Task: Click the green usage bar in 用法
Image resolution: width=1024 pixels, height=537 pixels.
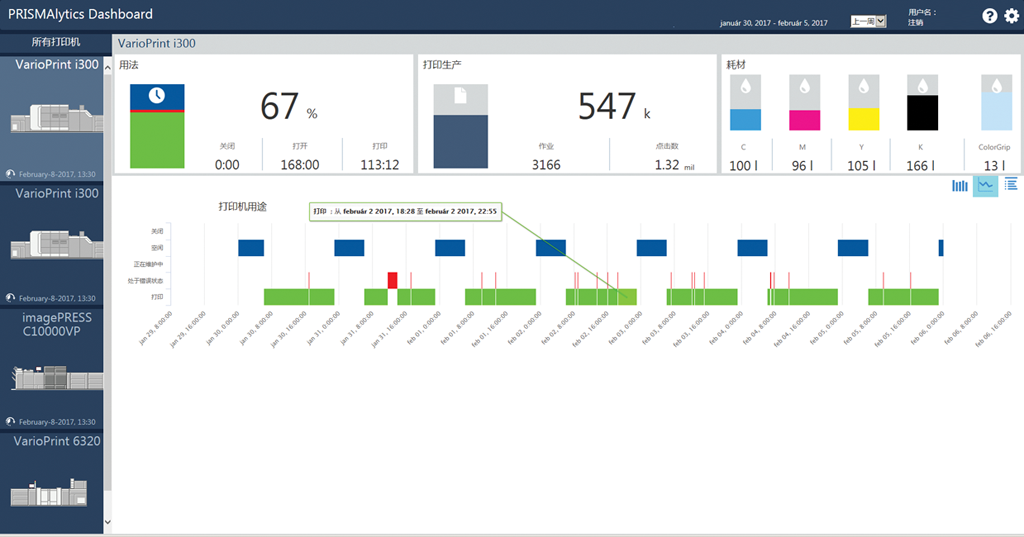Action: [x=157, y=140]
